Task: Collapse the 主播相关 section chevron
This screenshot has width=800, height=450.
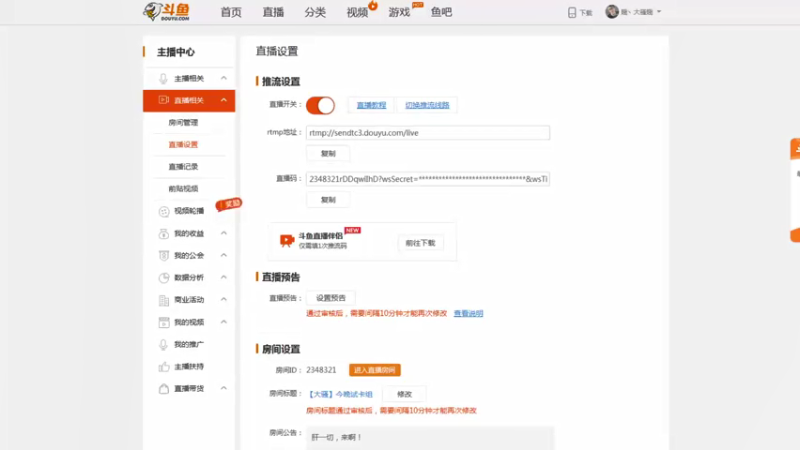Action: (223, 78)
